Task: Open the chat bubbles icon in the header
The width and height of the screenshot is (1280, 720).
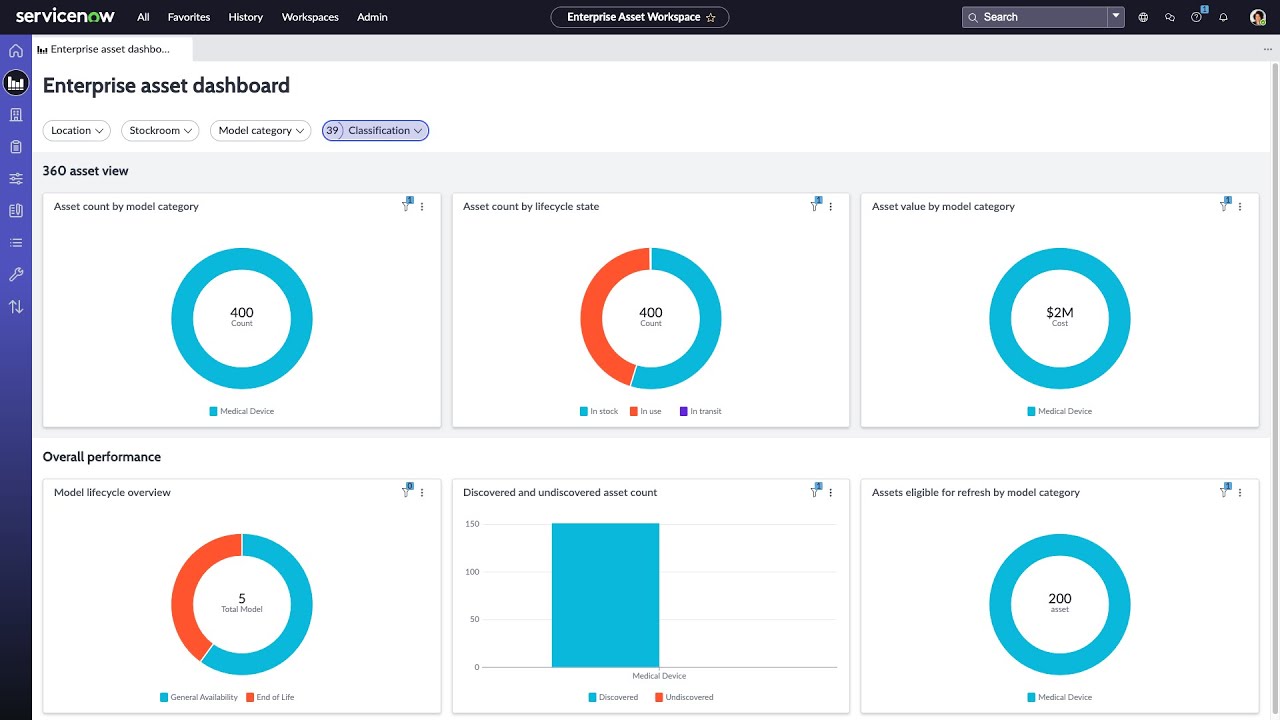Action: point(1170,17)
